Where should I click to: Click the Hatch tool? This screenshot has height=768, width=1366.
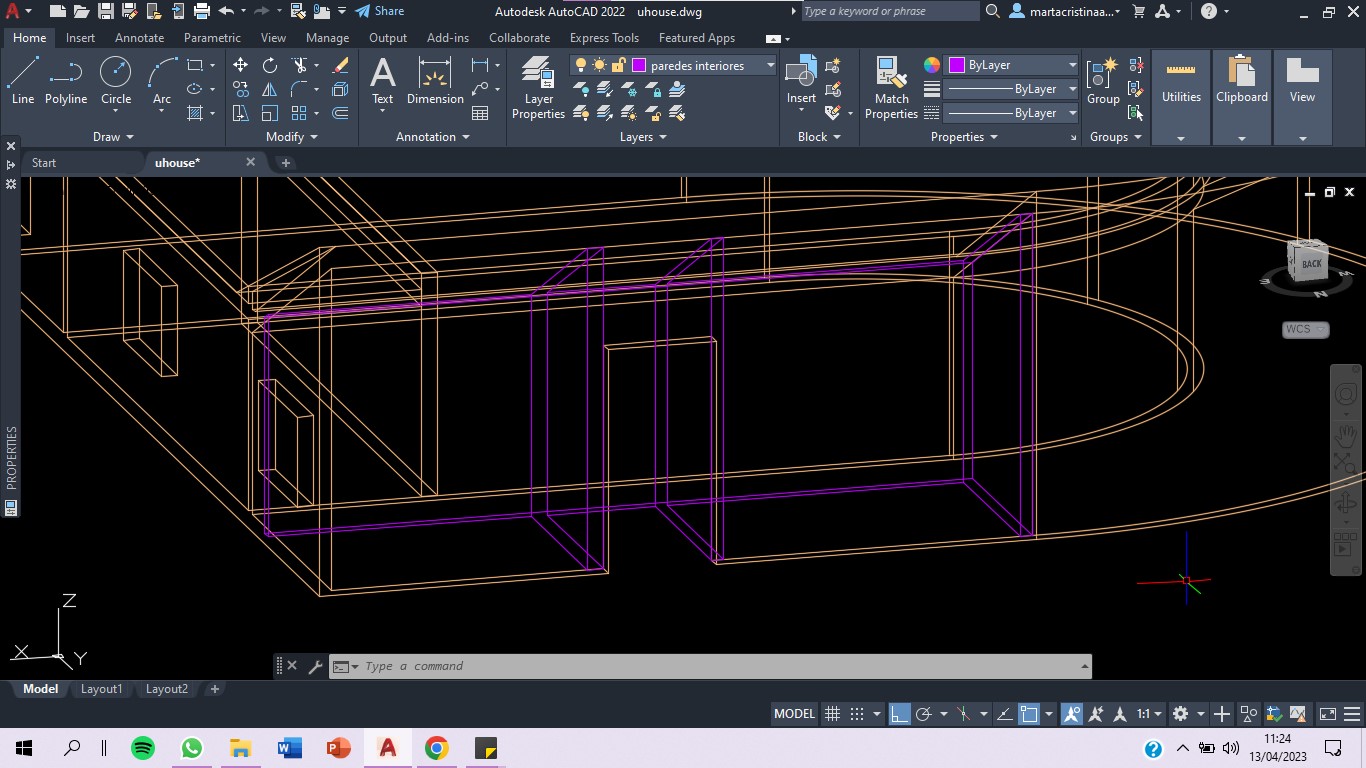(x=195, y=113)
